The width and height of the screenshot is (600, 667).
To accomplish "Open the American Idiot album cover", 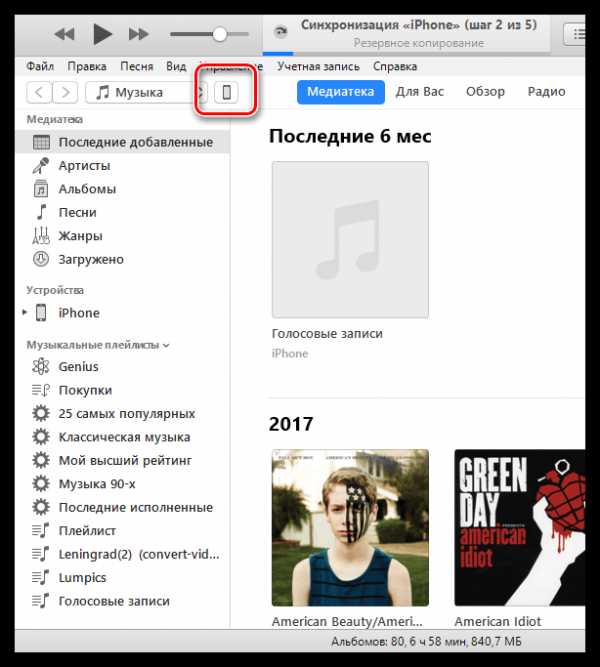I will (520, 527).
